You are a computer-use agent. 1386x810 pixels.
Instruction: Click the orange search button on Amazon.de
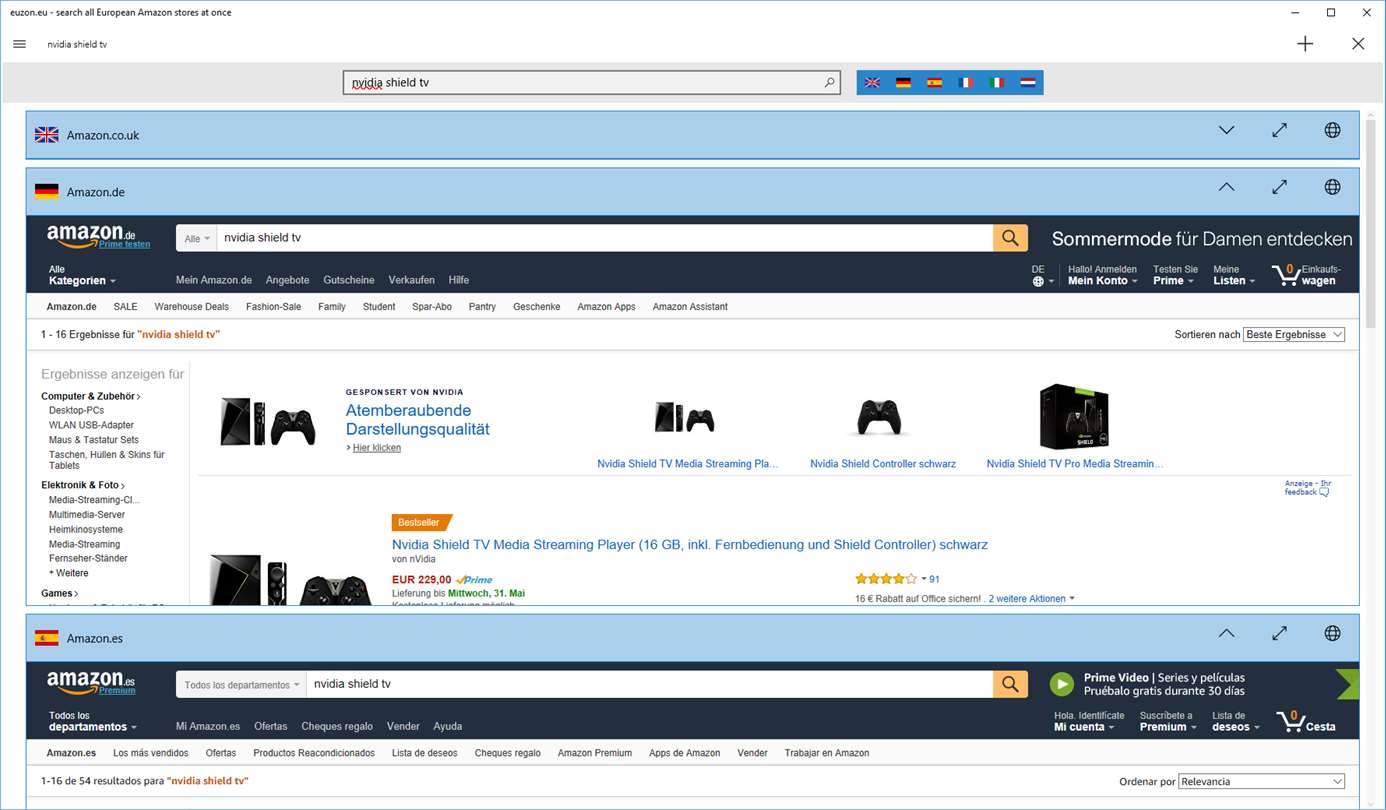click(x=1010, y=238)
